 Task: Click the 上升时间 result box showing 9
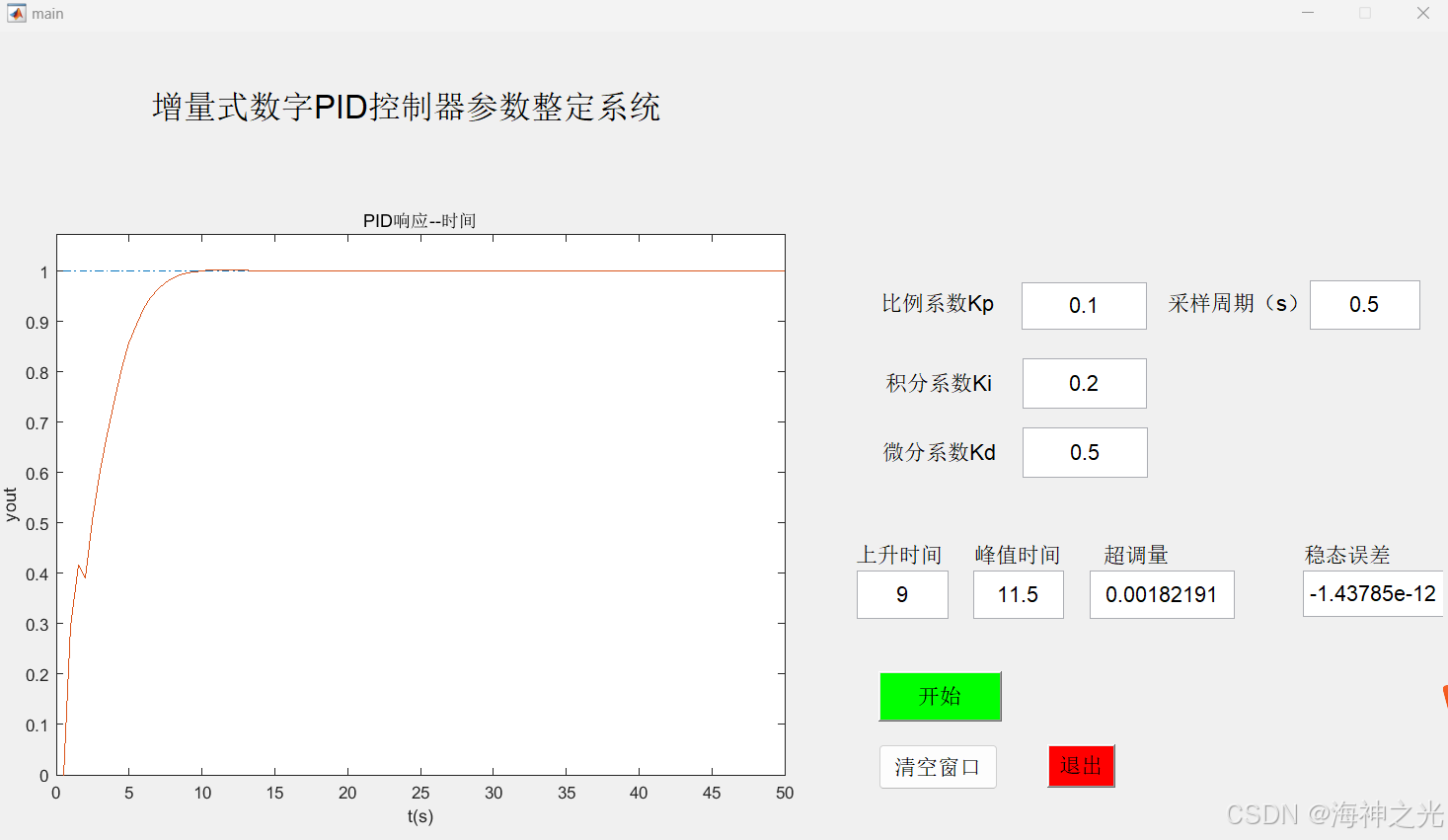click(x=901, y=594)
